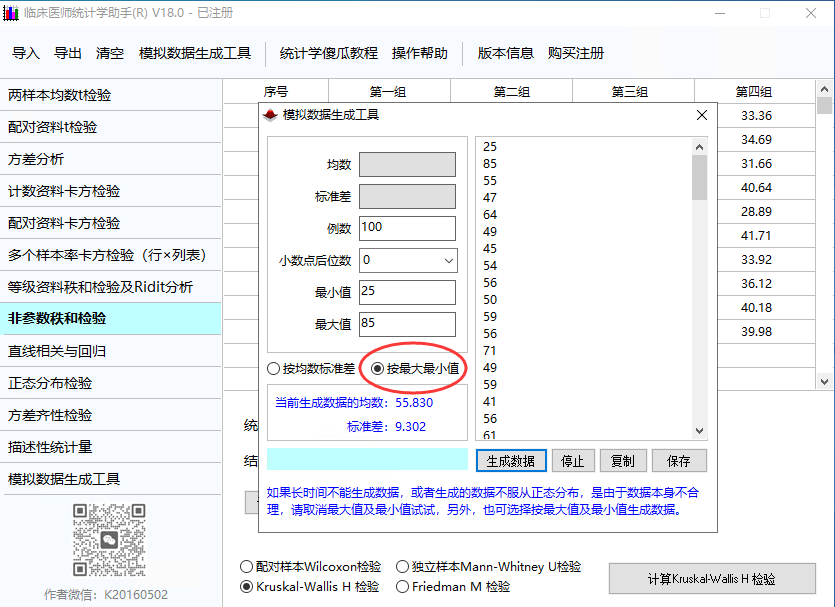Select 直线相关与回归 in the sidebar
Image resolution: width=835 pixels, height=607 pixels.
coord(111,351)
